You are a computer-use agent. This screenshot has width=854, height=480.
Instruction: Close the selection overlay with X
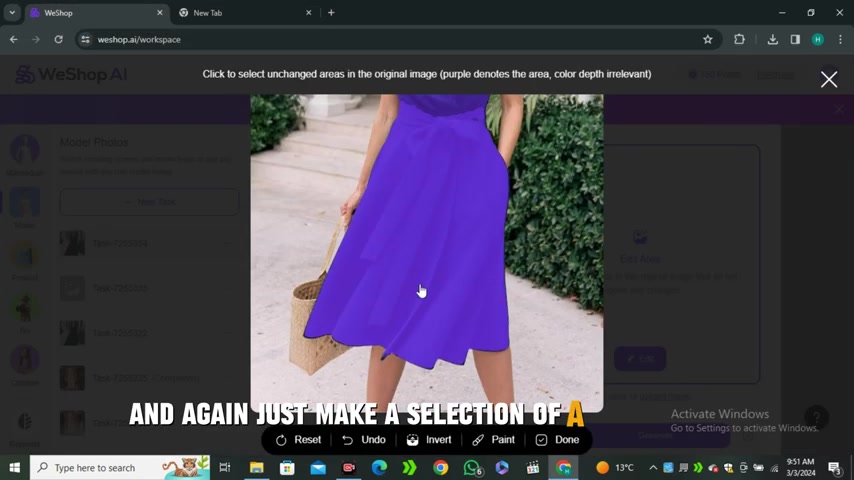pyautogui.click(x=829, y=80)
